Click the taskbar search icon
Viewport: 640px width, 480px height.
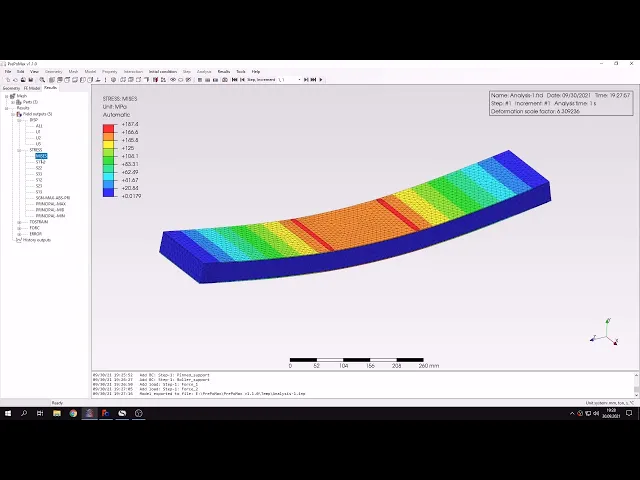(x=24, y=413)
